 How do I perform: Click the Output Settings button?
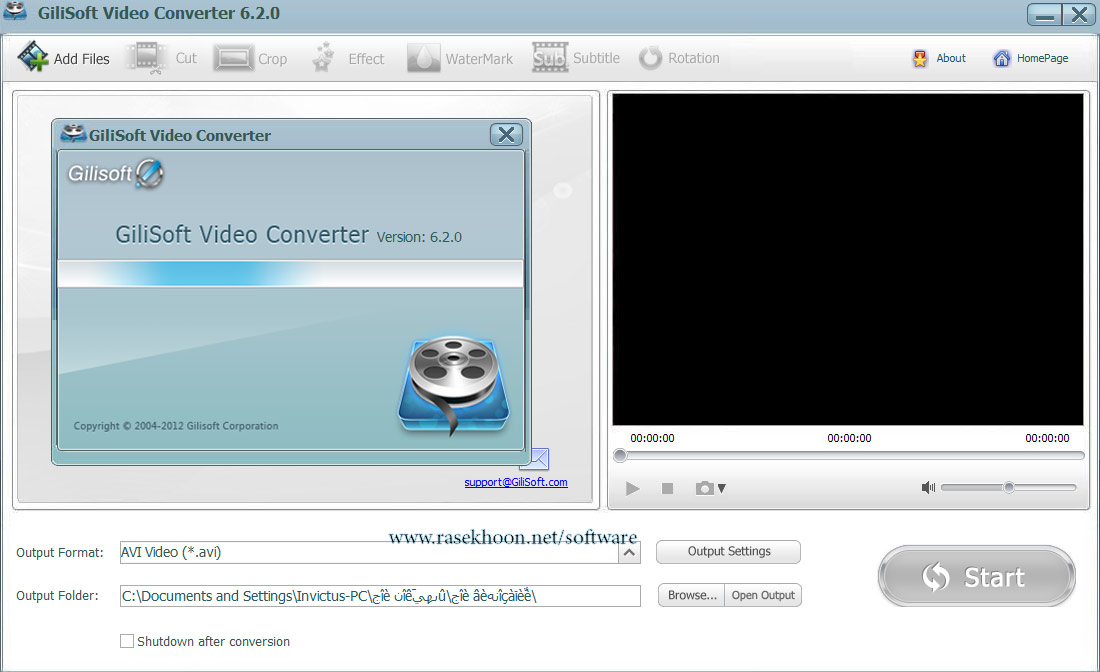pyautogui.click(x=728, y=551)
